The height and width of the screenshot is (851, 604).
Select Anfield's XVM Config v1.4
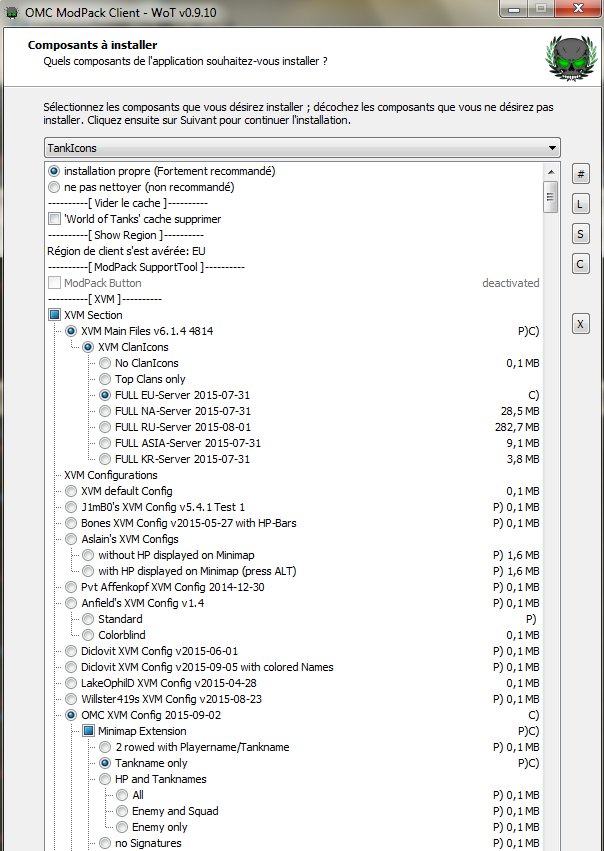coord(71,603)
